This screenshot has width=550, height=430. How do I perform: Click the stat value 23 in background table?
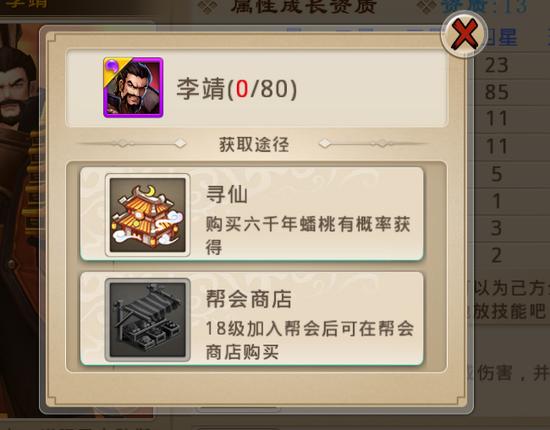pos(497,65)
